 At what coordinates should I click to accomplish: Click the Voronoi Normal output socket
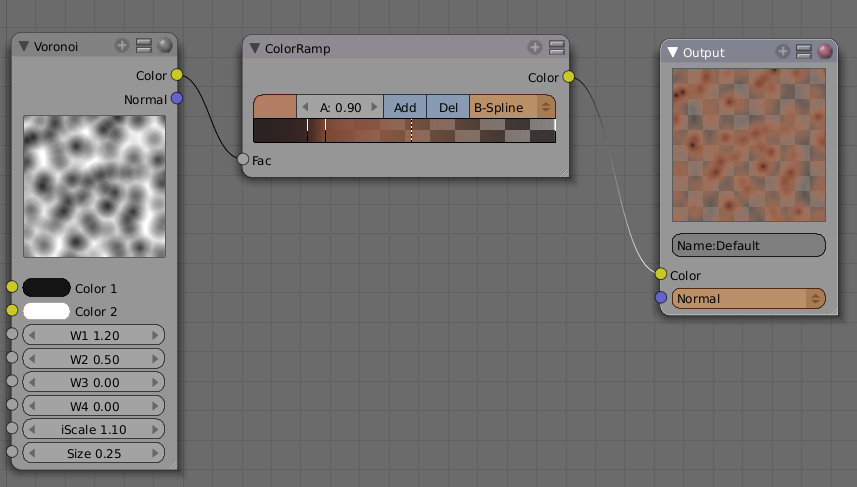(x=177, y=99)
